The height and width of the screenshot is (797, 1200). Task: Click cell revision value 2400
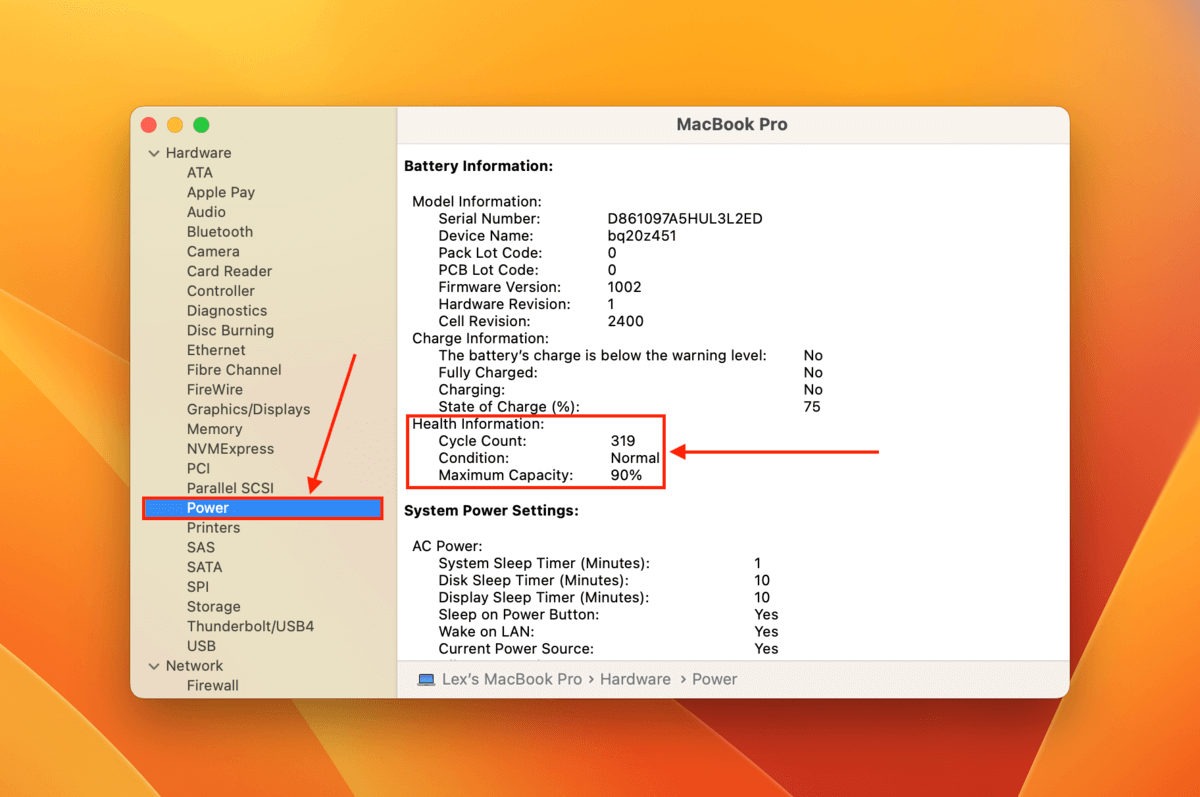(x=625, y=321)
